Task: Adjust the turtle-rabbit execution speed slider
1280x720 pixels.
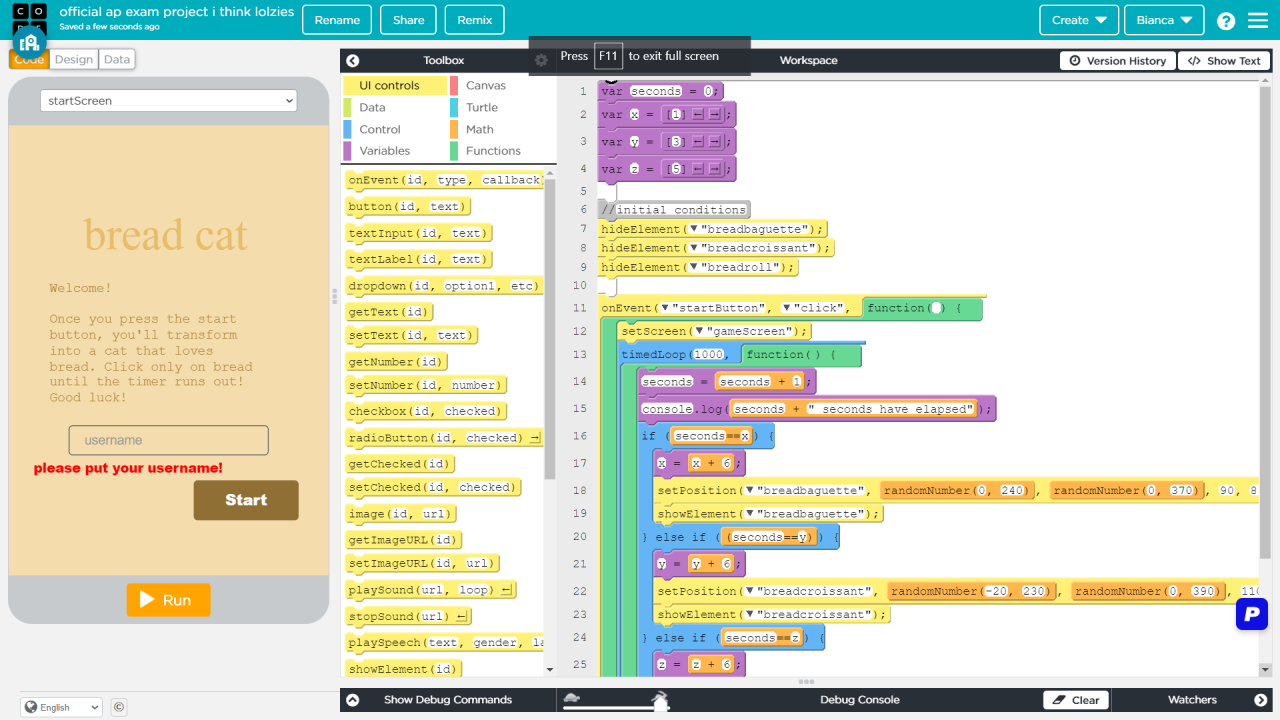Action: click(660, 701)
